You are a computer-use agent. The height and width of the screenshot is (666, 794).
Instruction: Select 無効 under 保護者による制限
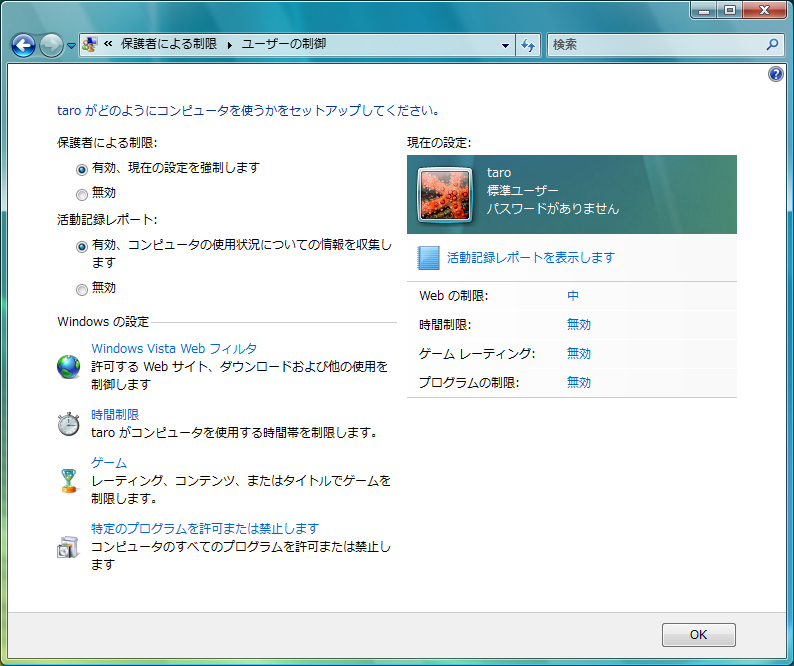coord(82,194)
